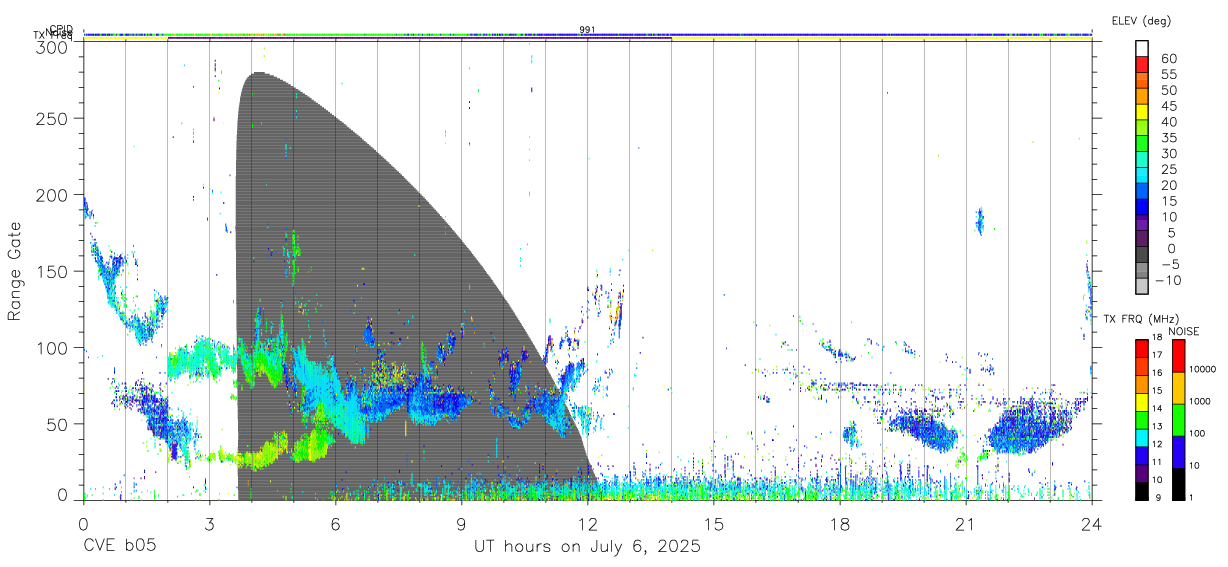Click the white top segment of ELEV colorbar
The image size is (1228, 567).
[1142, 47]
